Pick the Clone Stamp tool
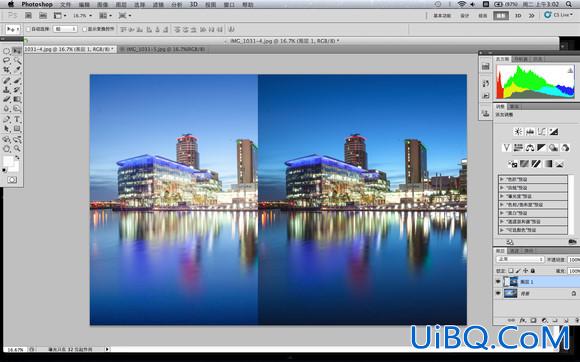580x362 pixels. (7, 90)
